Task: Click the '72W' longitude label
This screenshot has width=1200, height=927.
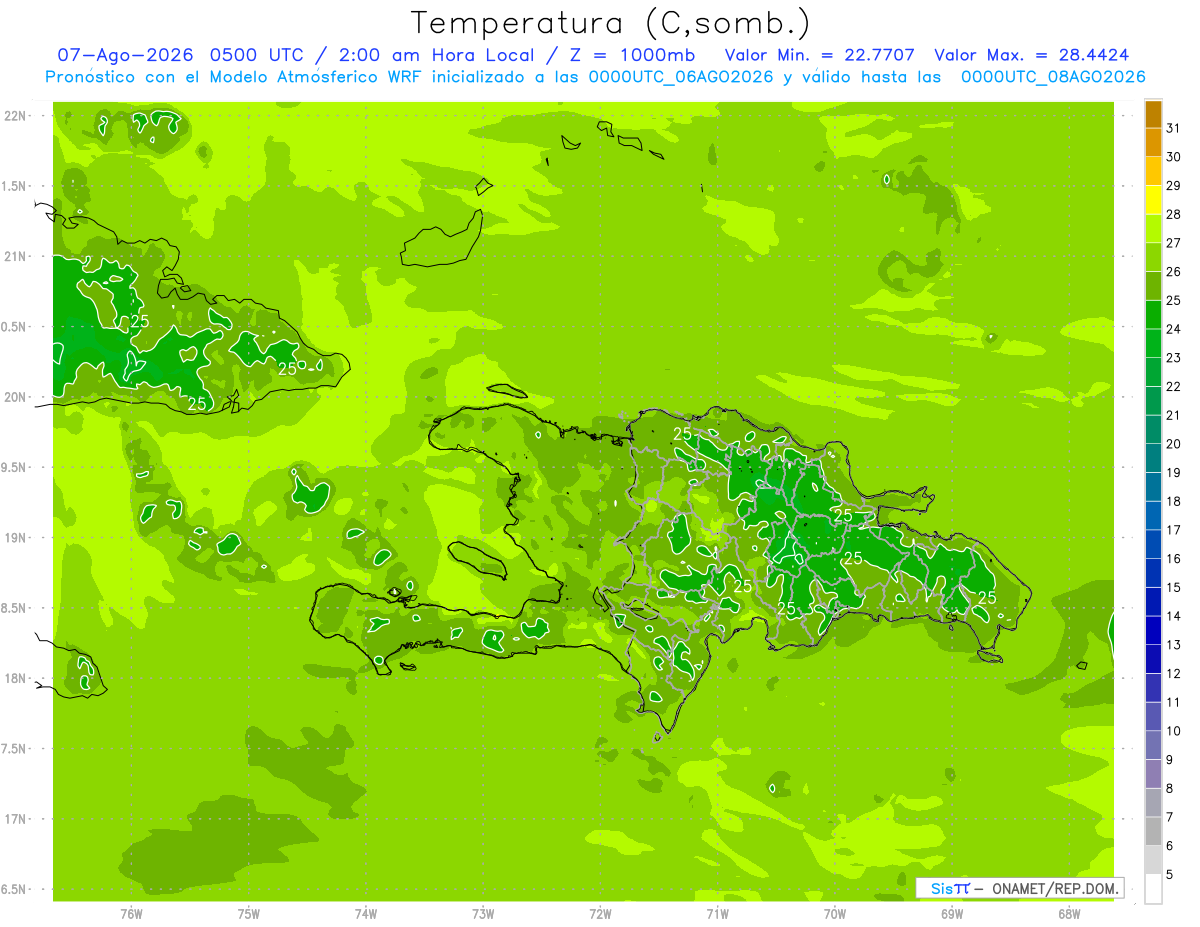Action: pyautogui.click(x=600, y=914)
